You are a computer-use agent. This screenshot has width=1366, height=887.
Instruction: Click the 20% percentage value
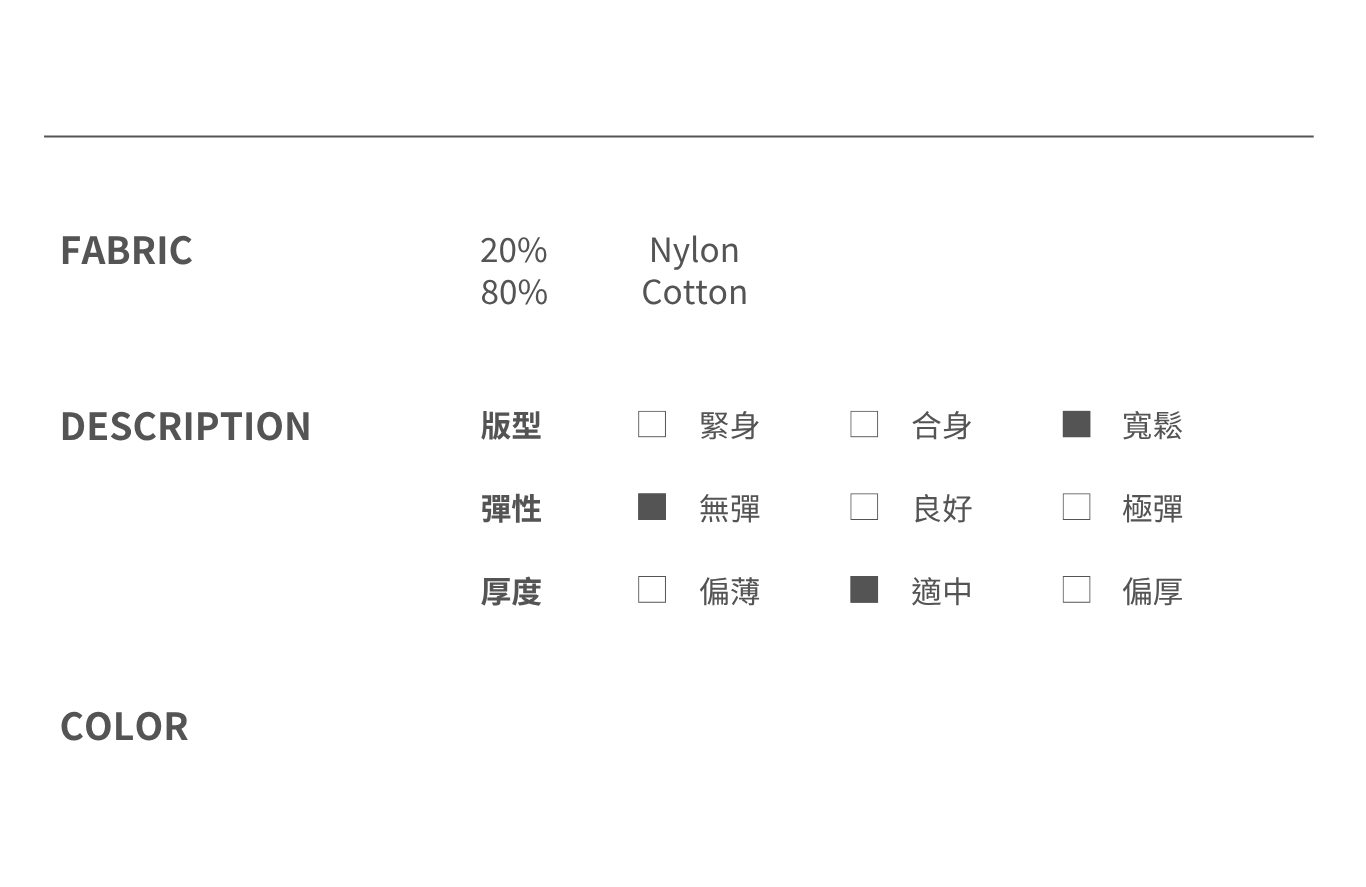click(513, 250)
